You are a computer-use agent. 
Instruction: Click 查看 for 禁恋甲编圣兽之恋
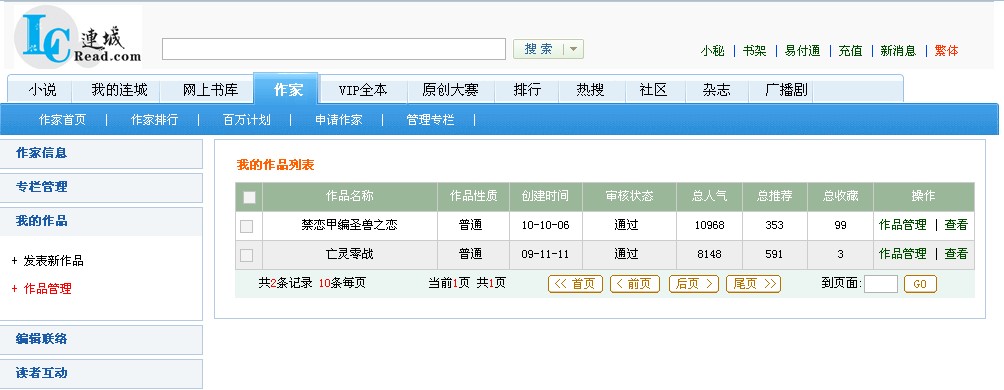click(x=956, y=225)
